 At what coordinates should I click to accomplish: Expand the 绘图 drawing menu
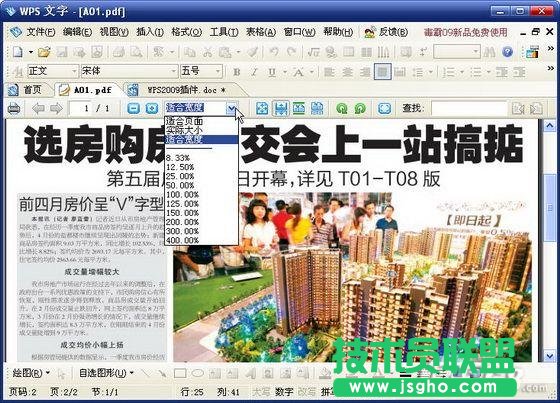point(31,373)
